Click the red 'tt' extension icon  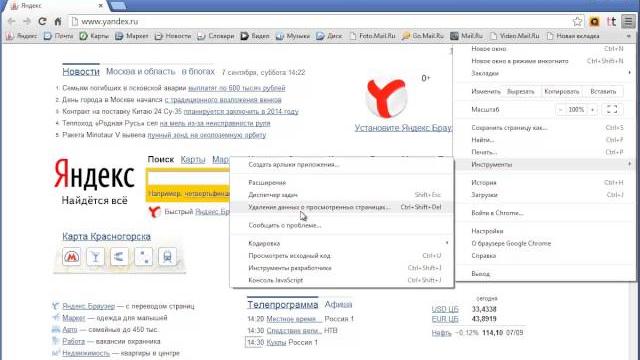coord(611,22)
